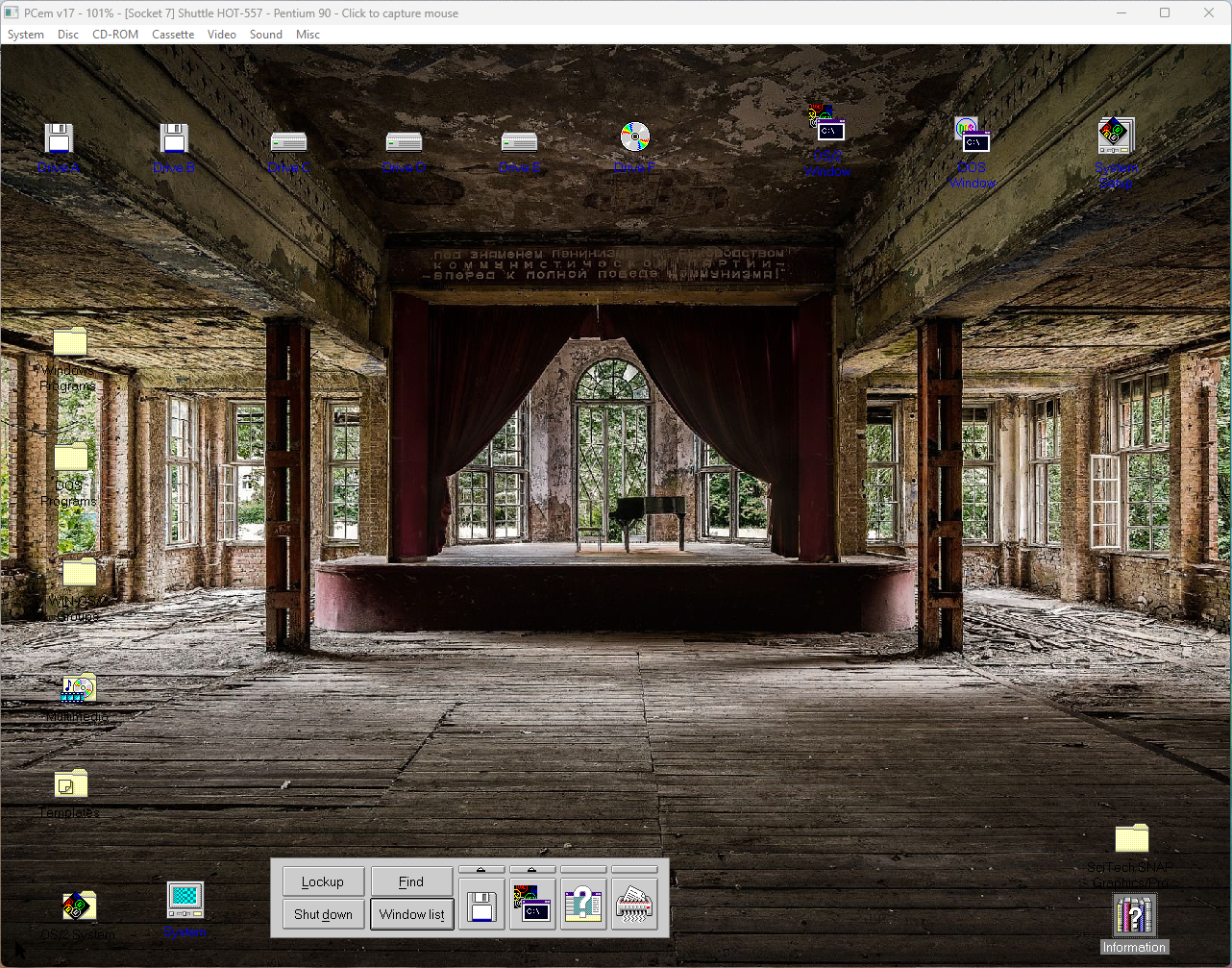Open the SciTech SNAP Graphics folder

pos(1131,838)
